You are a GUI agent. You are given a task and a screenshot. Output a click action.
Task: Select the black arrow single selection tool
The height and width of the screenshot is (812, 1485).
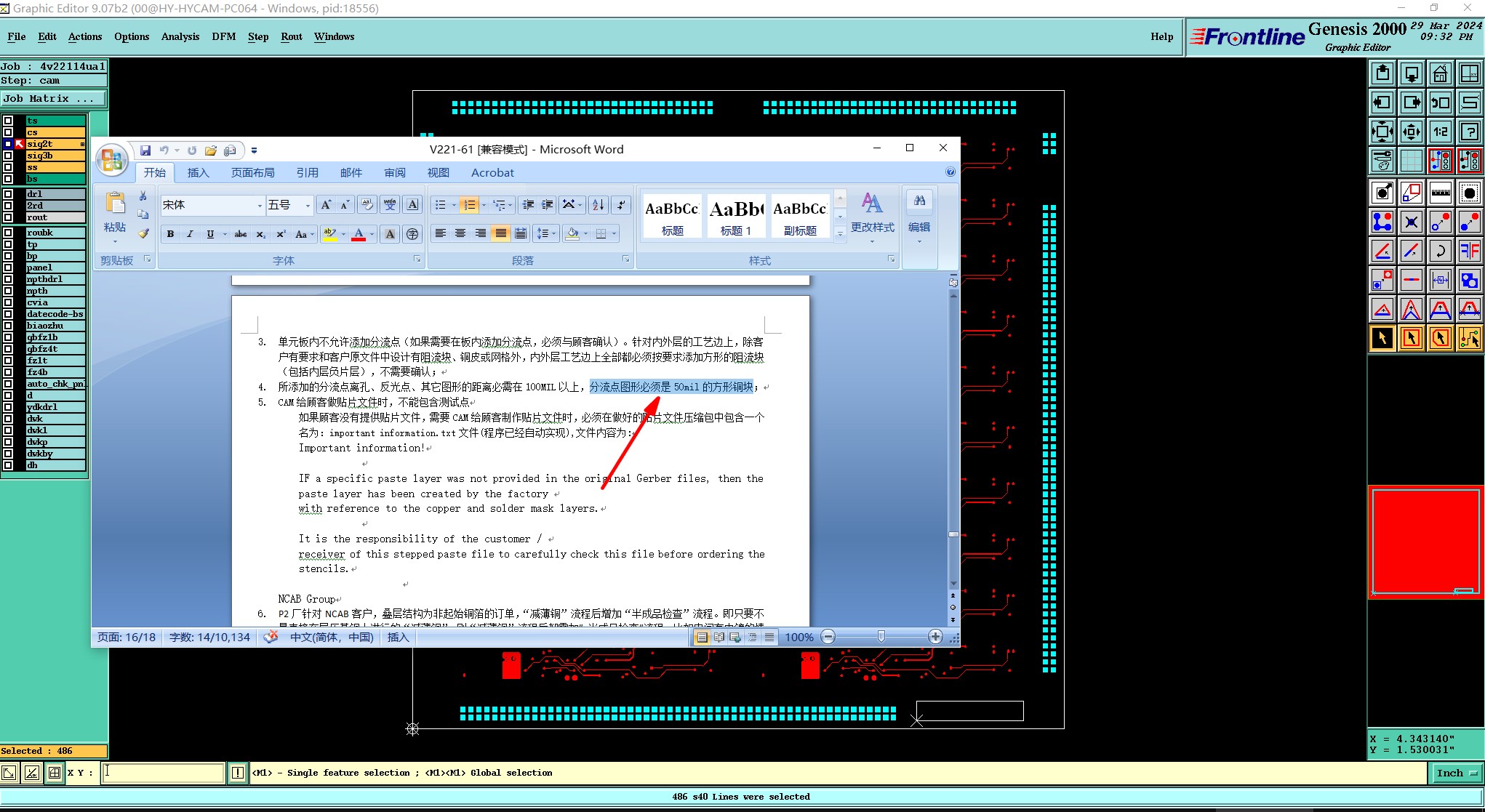coord(1382,338)
